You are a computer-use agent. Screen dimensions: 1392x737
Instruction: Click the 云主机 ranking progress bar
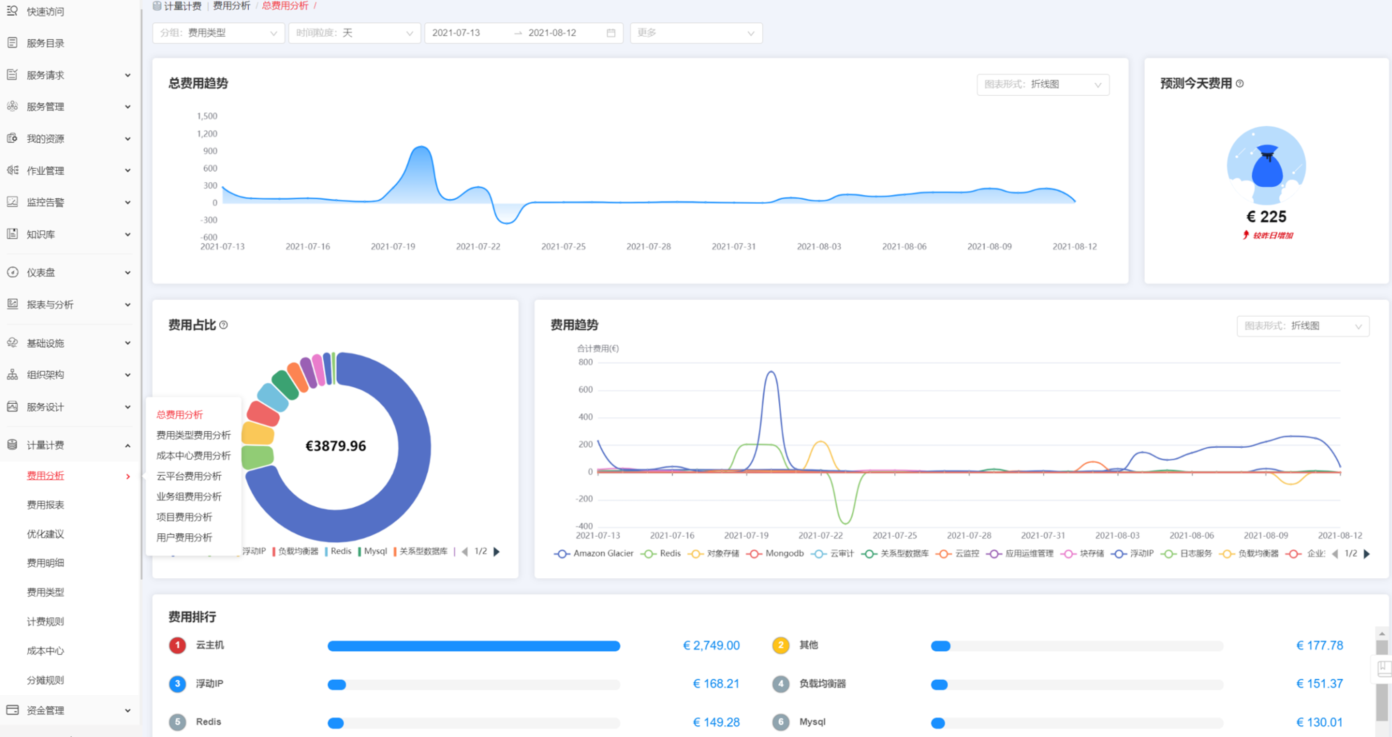pos(474,646)
